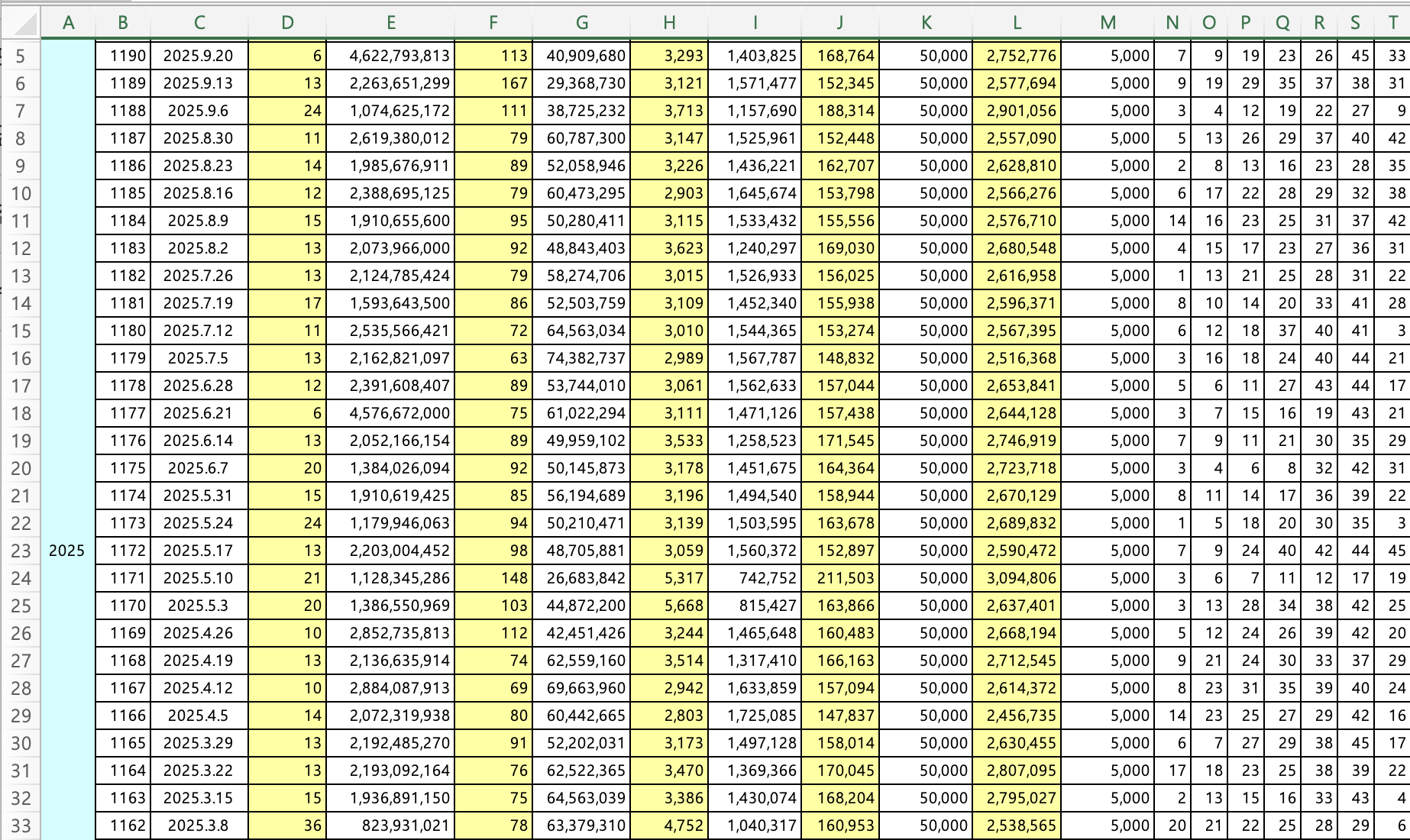Click cell 823,931,021
Image resolution: width=1410 pixels, height=840 pixels.
(x=390, y=825)
